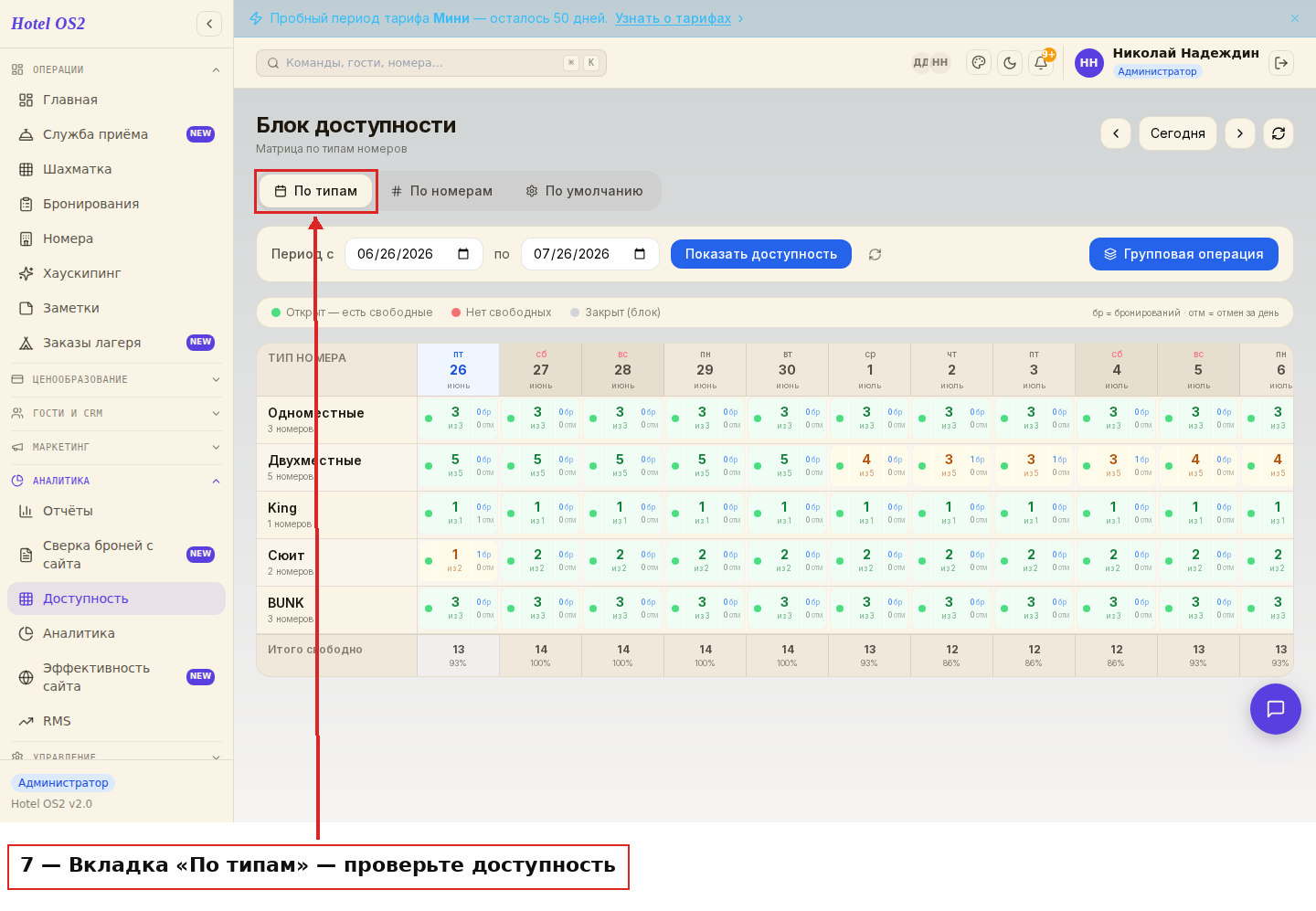This screenshot has width=1316, height=911.
Task: Open notifications with the bell icon
Action: tap(1041, 63)
